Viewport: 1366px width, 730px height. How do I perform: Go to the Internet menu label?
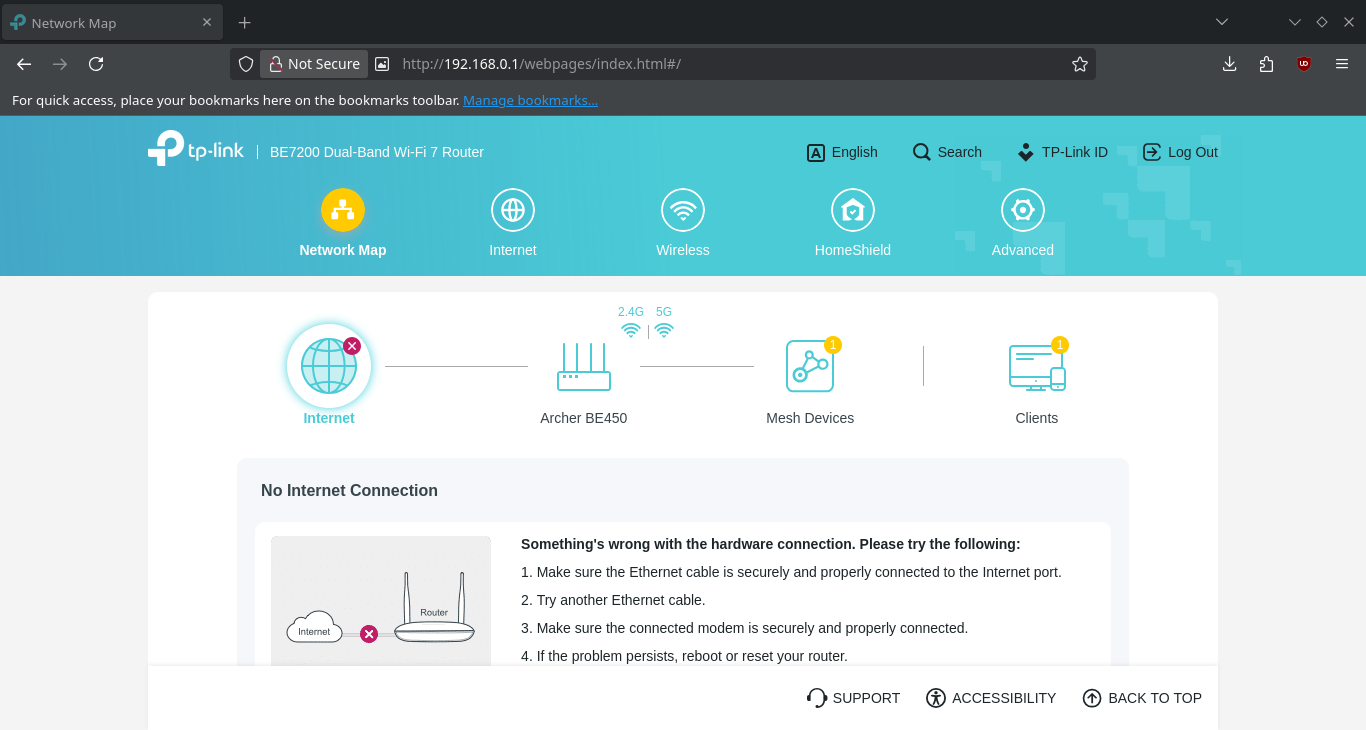pyautogui.click(x=513, y=250)
